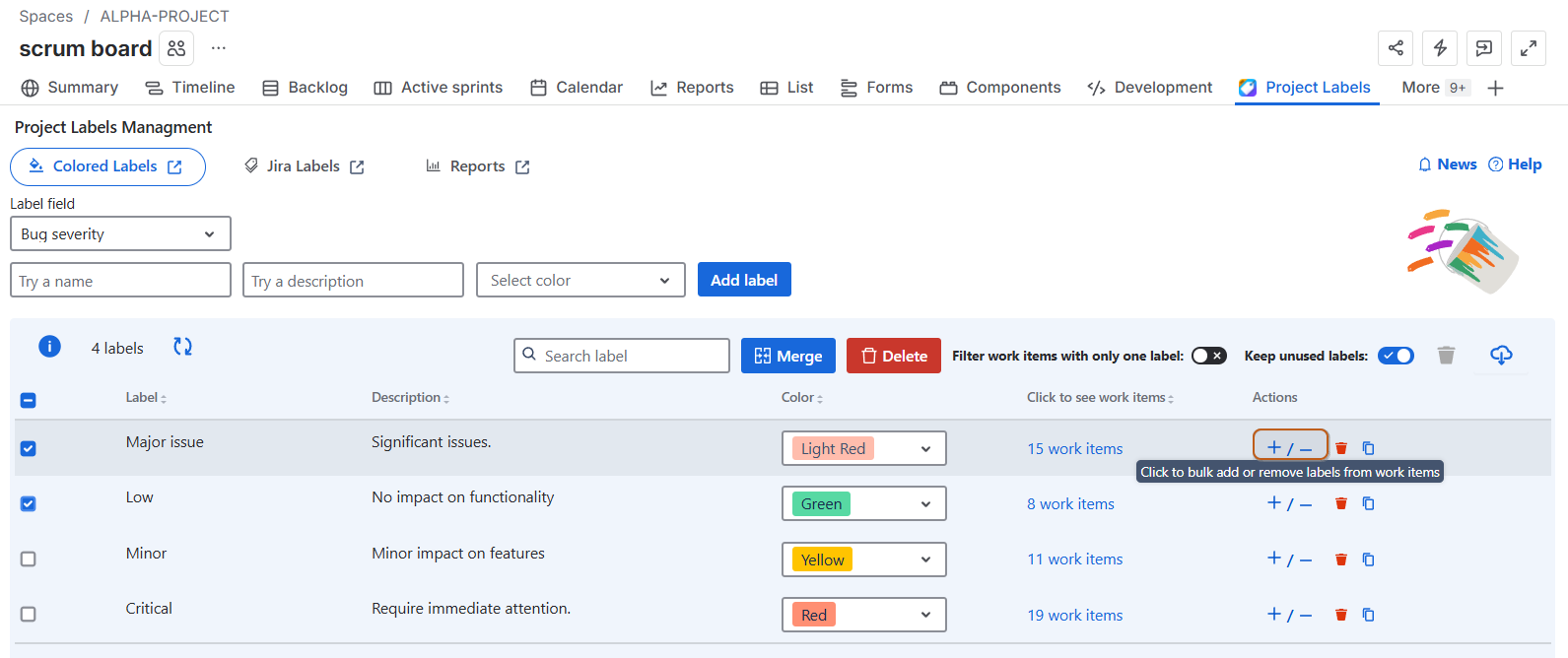The height and width of the screenshot is (658, 1568).
Task: Click the blue info icon
Action: pyautogui.click(x=49, y=347)
